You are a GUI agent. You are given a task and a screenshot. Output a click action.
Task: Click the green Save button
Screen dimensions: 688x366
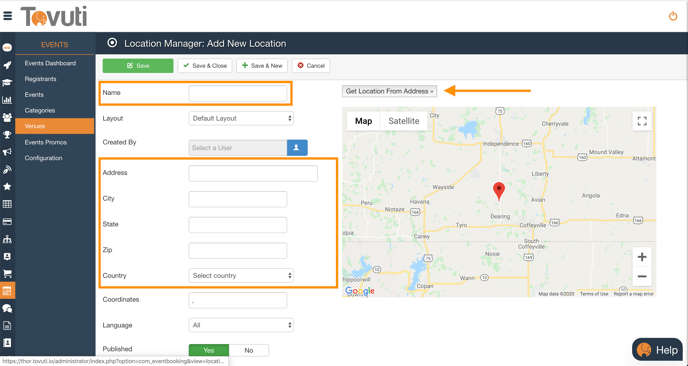(x=138, y=66)
